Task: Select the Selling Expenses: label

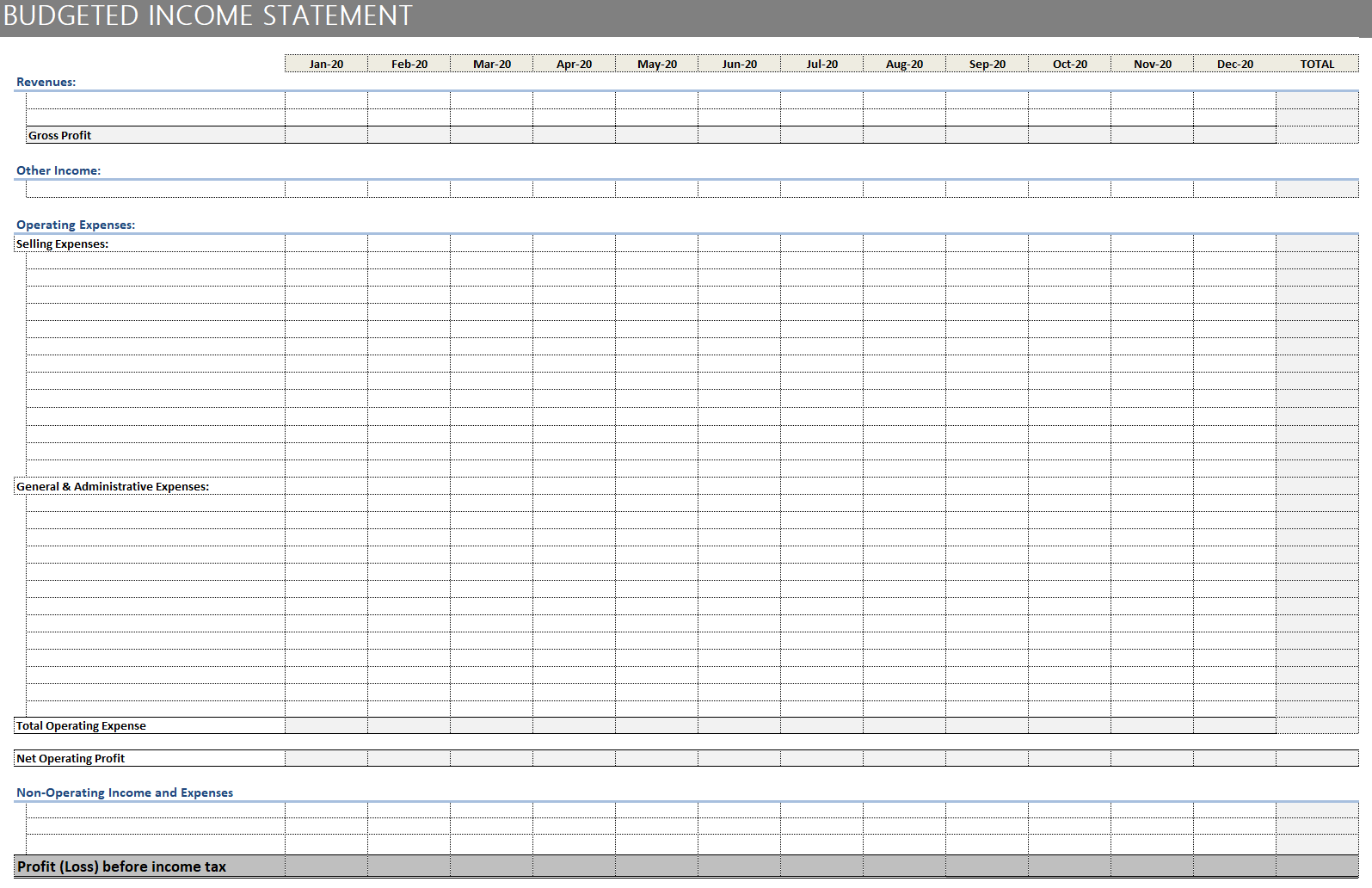Action: tap(62, 244)
